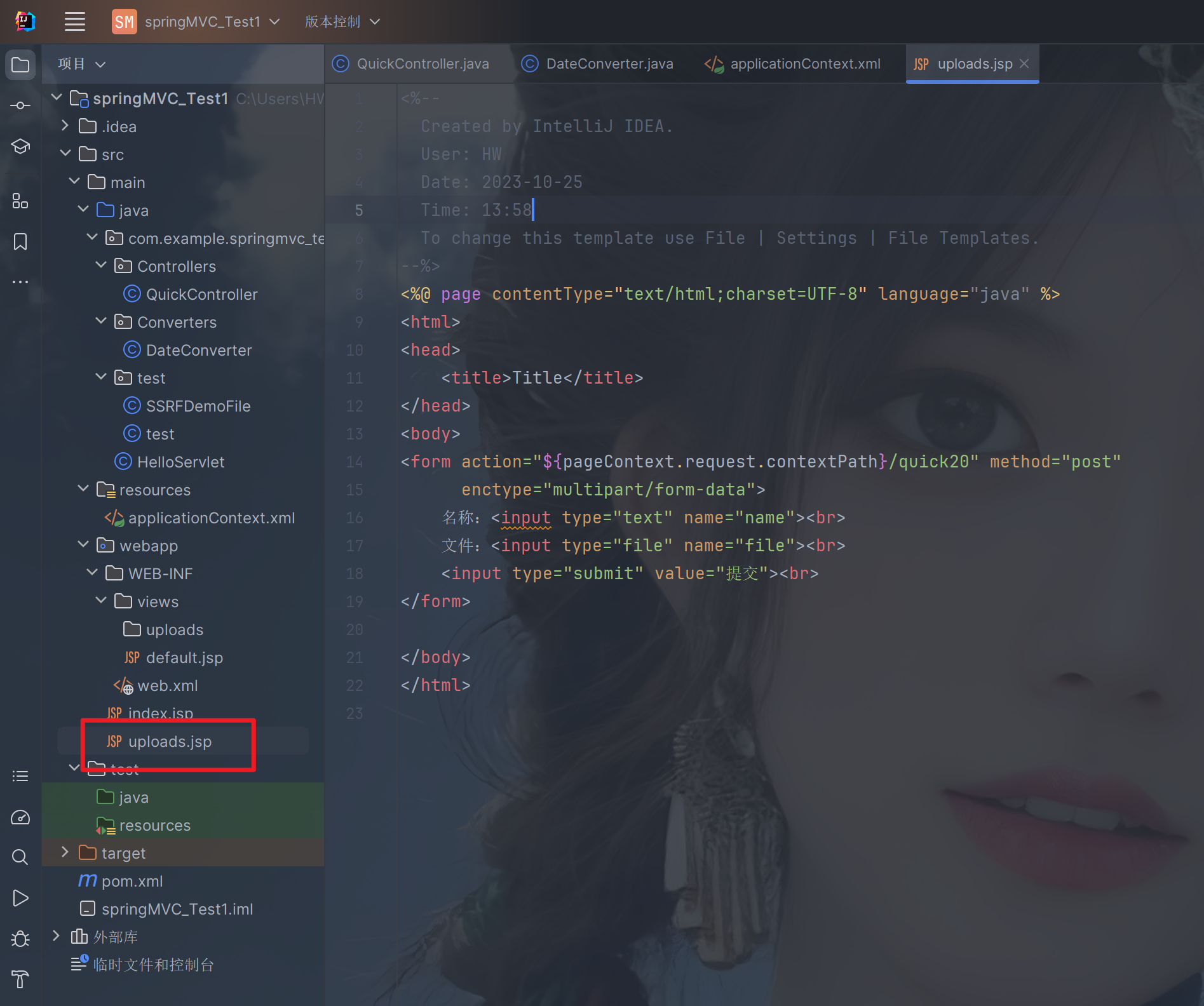Collapse the Controllers package

(x=101, y=265)
